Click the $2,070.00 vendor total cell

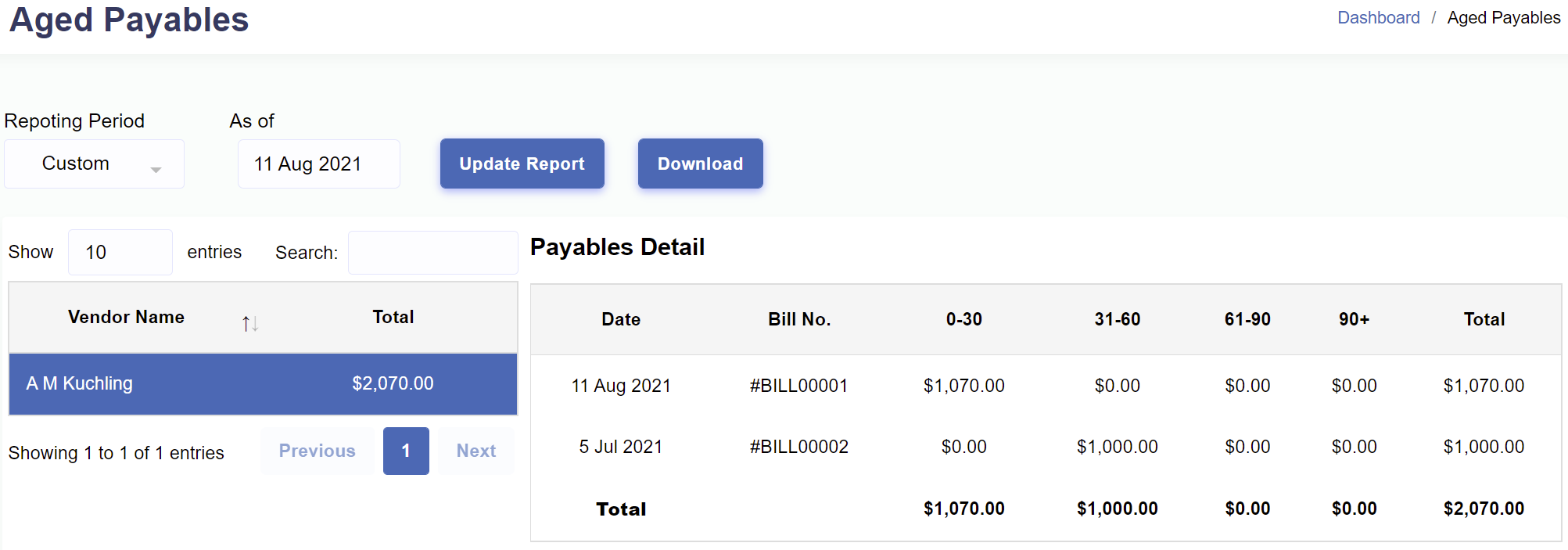[x=393, y=383]
